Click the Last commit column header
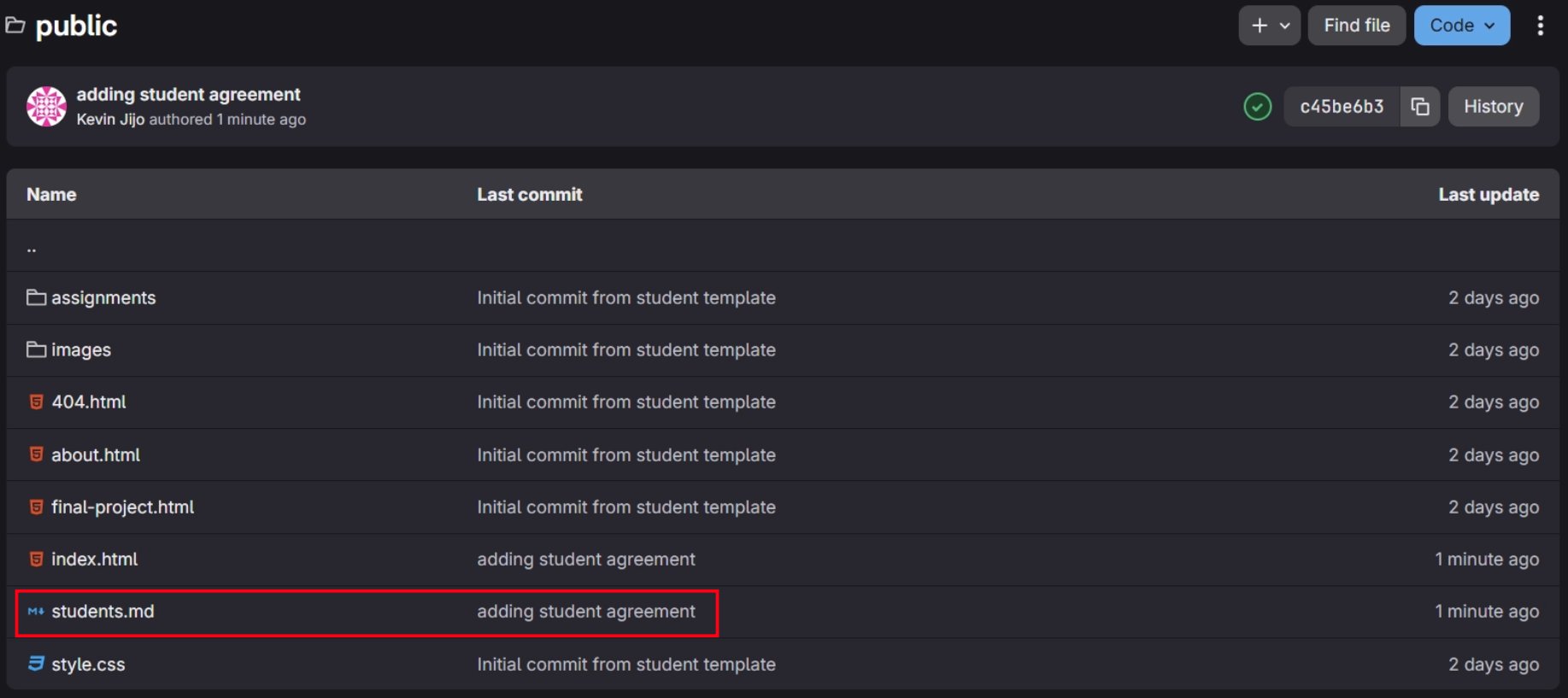The image size is (1568, 698). pos(530,194)
